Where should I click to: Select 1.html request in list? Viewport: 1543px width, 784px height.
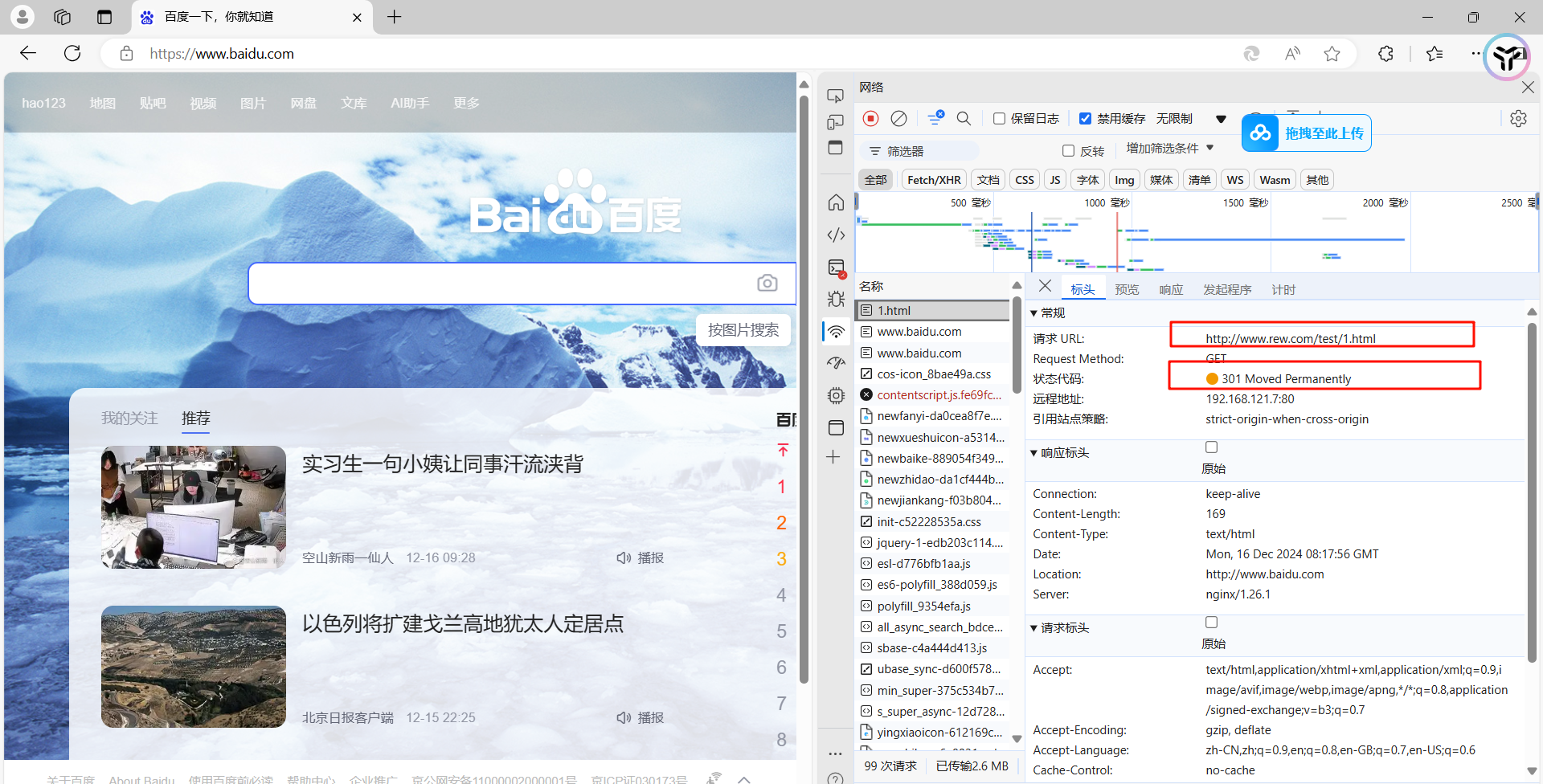click(932, 310)
